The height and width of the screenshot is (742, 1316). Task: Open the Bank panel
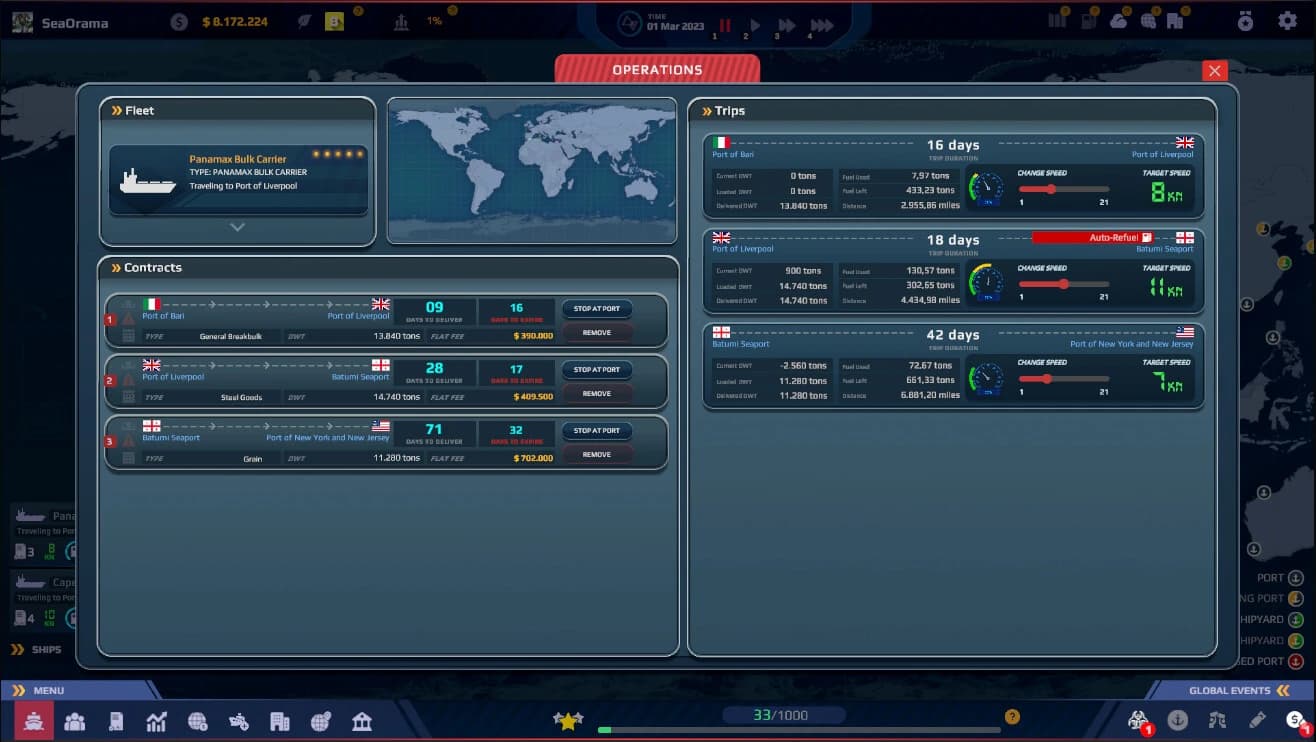pyautogui.click(x=361, y=720)
